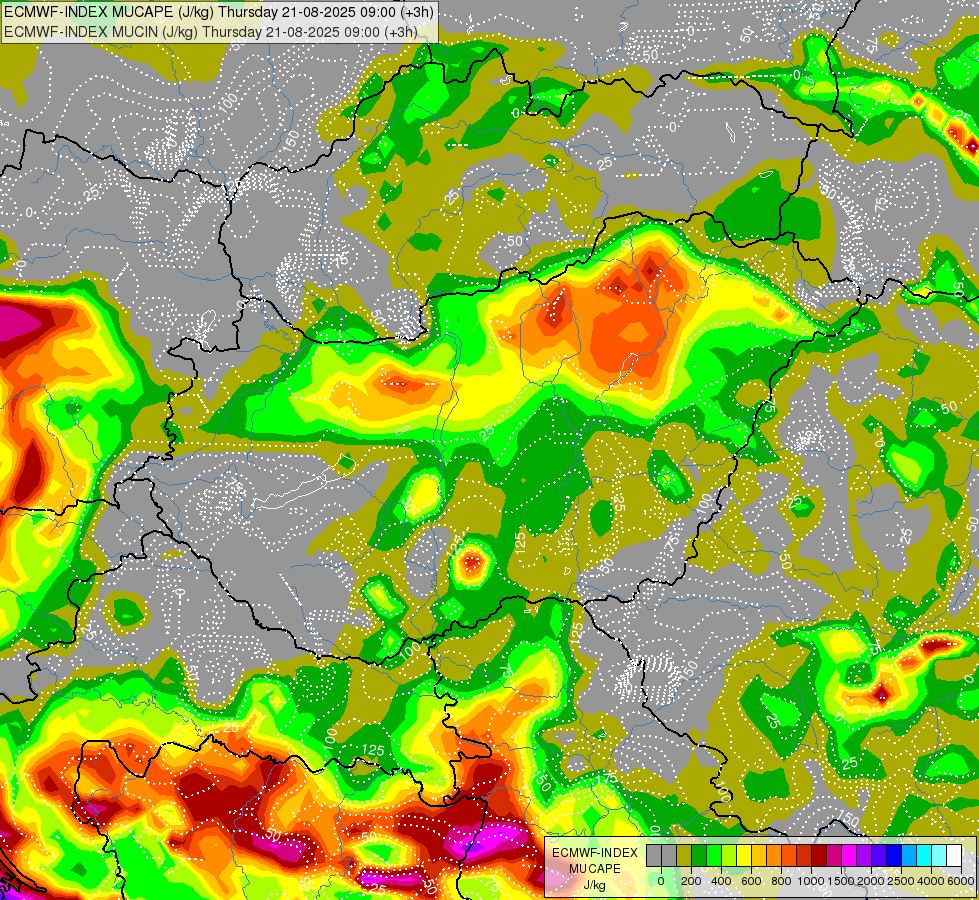Click the legend scale label 600
Screen dimensions: 979x900
(x=751, y=881)
